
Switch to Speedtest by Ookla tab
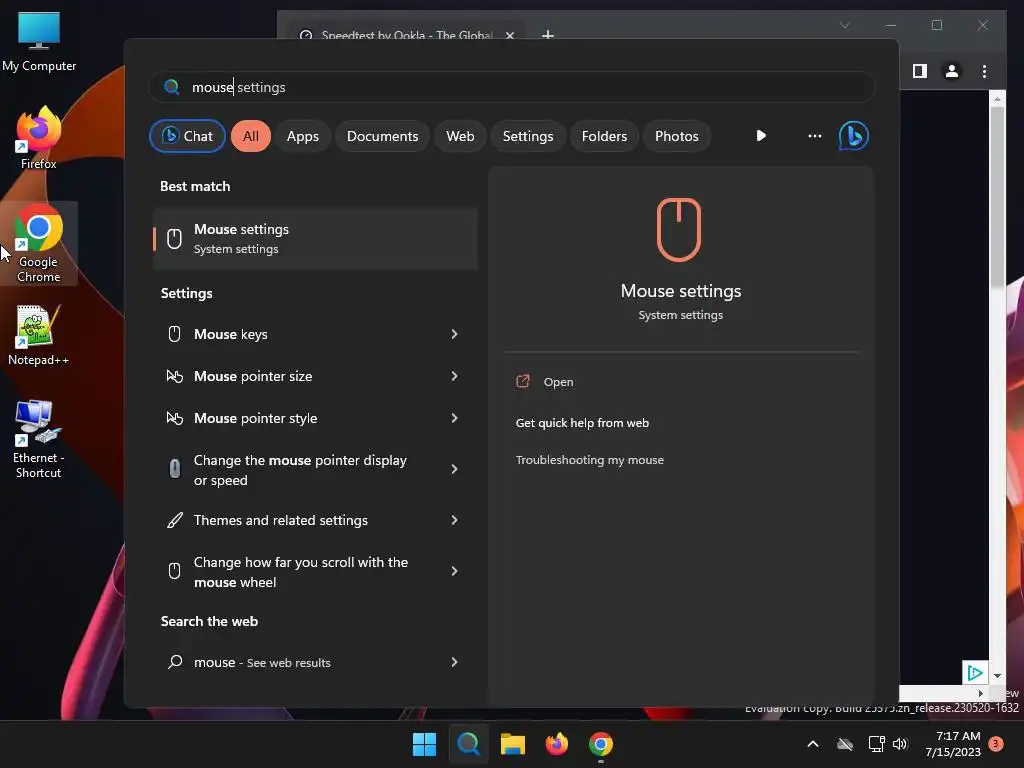[405, 35]
